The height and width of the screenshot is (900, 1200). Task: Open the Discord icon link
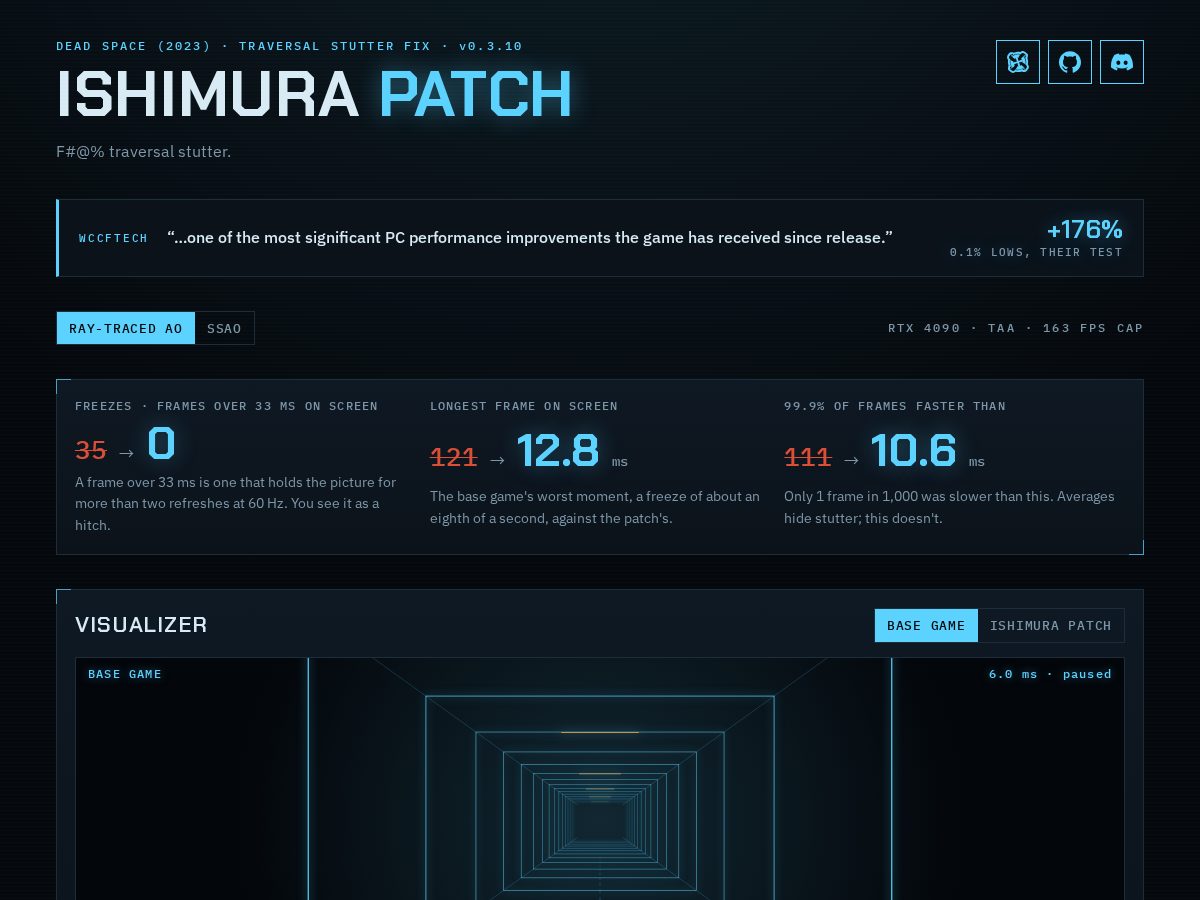click(1122, 62)
